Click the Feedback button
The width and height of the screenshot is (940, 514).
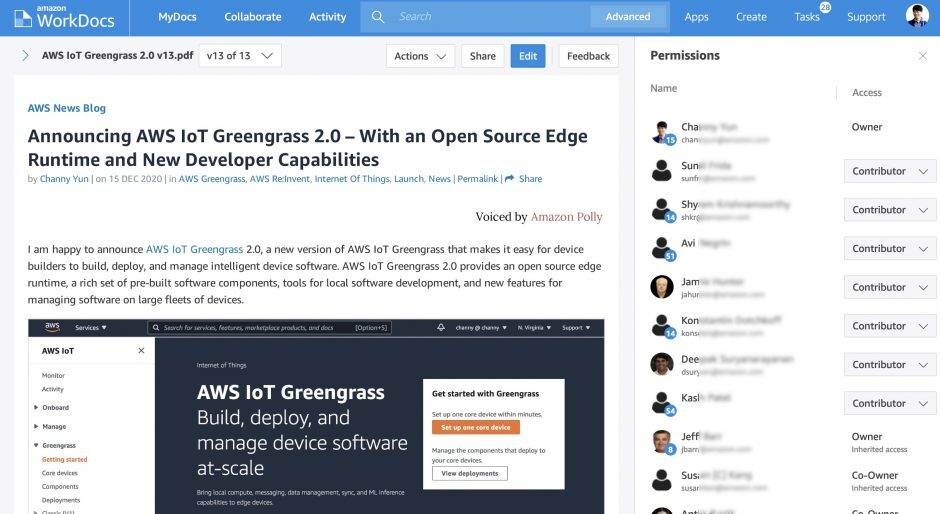coord(588,56)
